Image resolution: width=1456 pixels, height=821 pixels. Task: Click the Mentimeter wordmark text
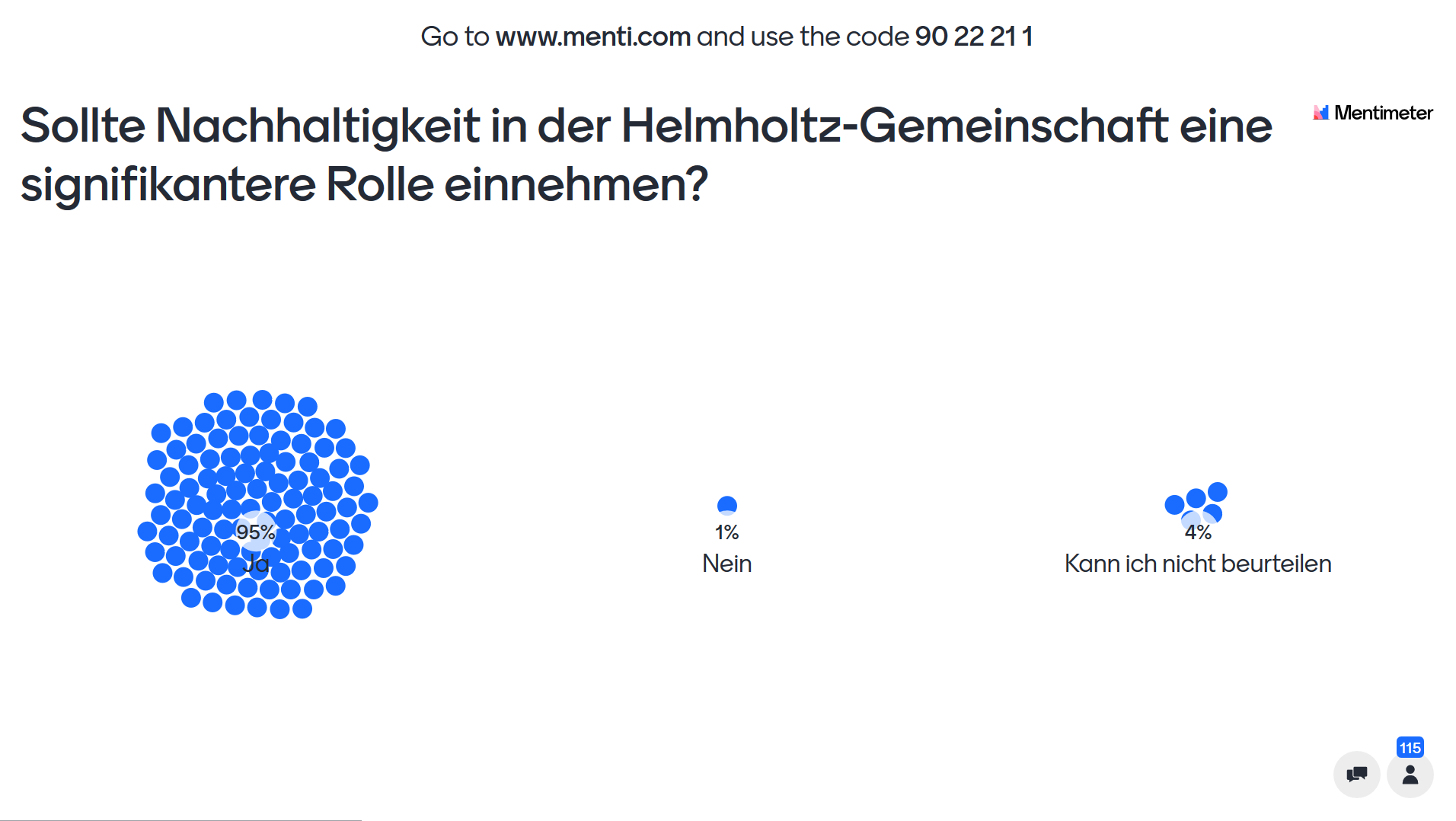[1383, 113]
